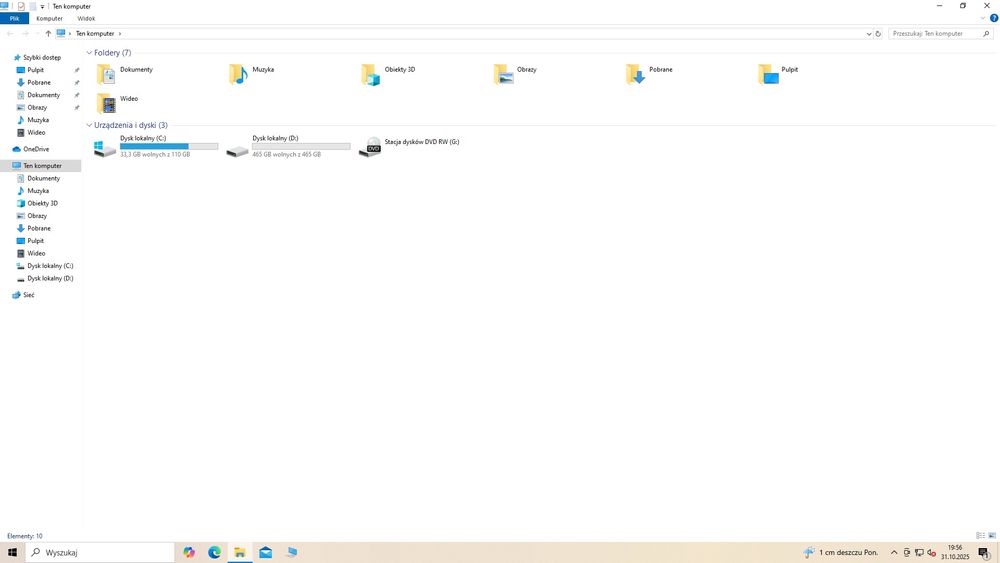Select the Pobrane folder in the Foldery group
The width and height of the screenshot is (1000, 563).
pos(649,73)
